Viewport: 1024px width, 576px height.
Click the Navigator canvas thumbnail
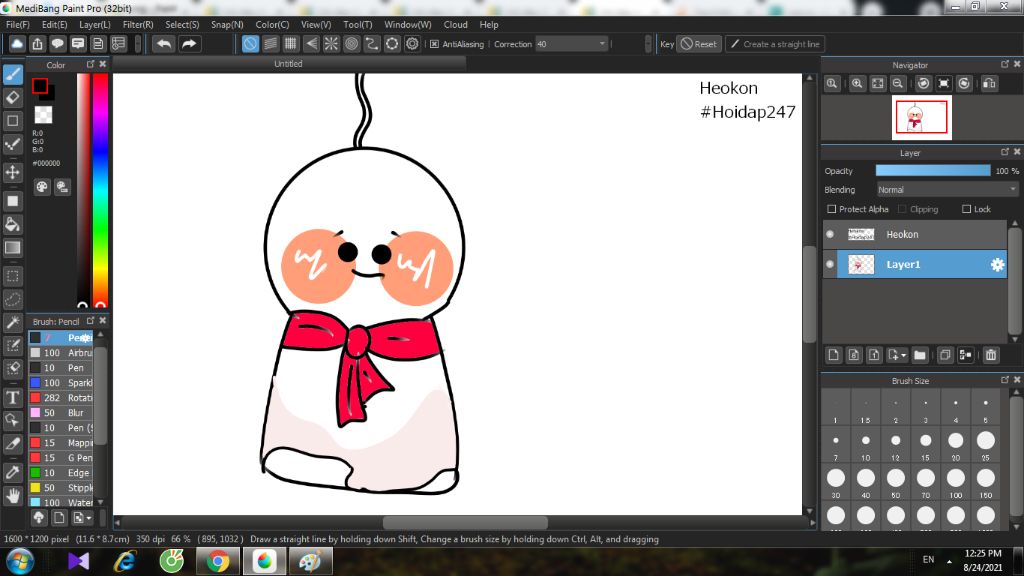click(x=921, y=118)
